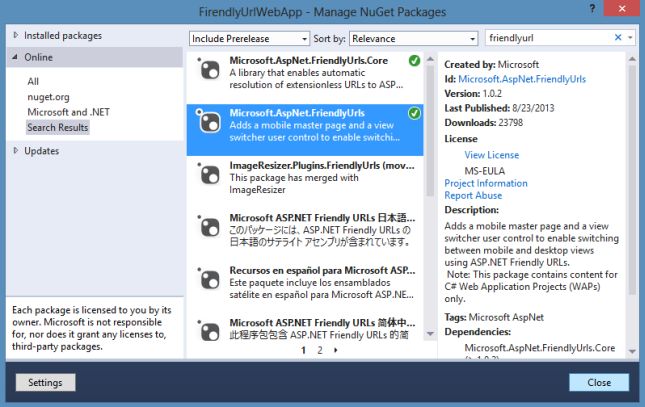Image resolution: width=645 pixels, height=407 pixels.
Task: Click the Last Published 8/23/2013 value
Action: click(533, 108)
